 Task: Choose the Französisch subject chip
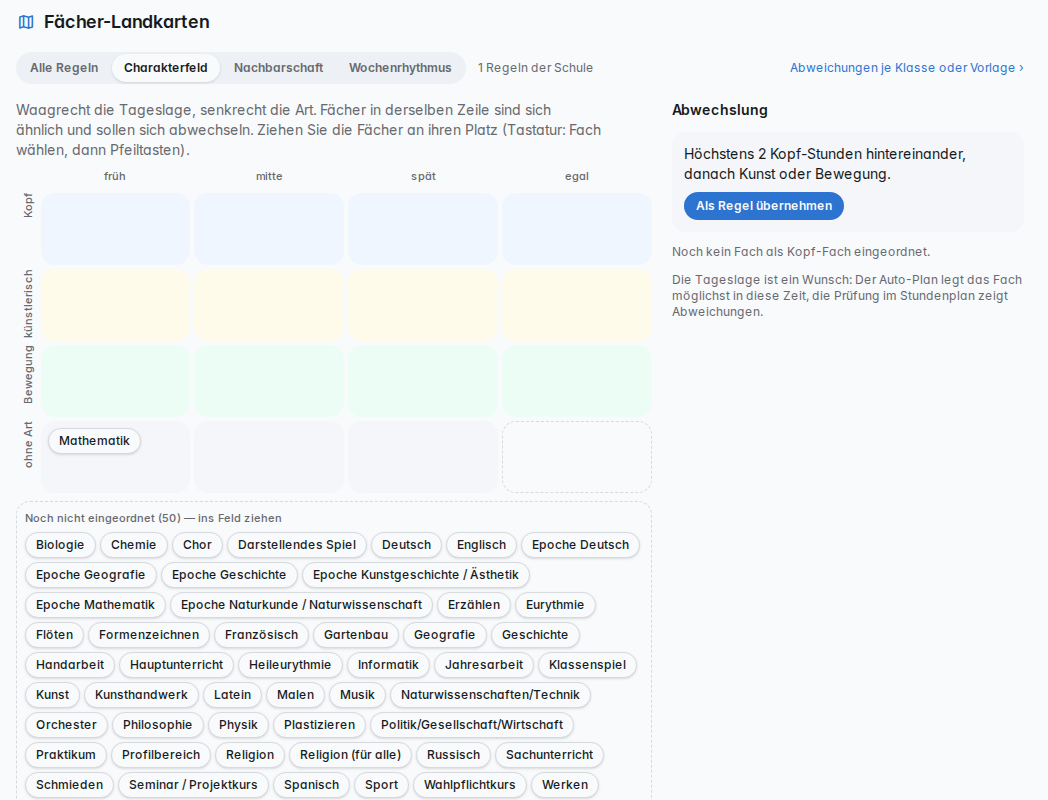261,635
